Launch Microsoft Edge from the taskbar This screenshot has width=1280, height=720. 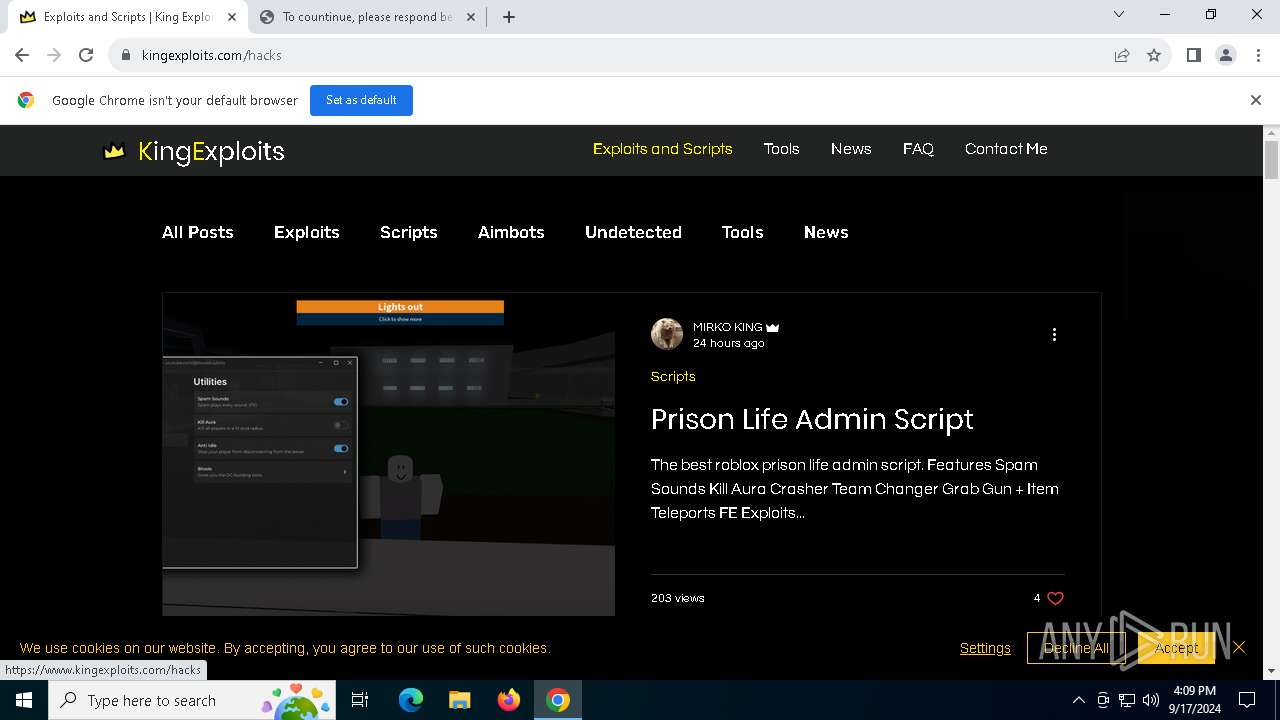coord(411,700)
